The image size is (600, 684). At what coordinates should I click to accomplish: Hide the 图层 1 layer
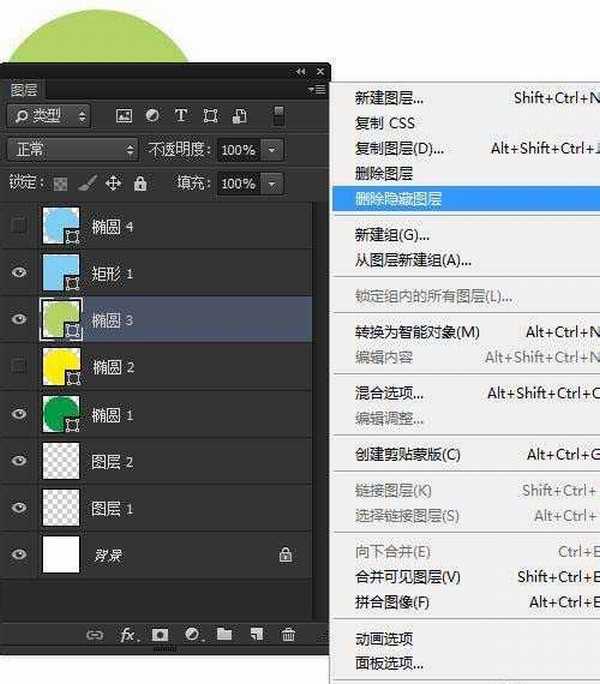click(x=19, y=508)
